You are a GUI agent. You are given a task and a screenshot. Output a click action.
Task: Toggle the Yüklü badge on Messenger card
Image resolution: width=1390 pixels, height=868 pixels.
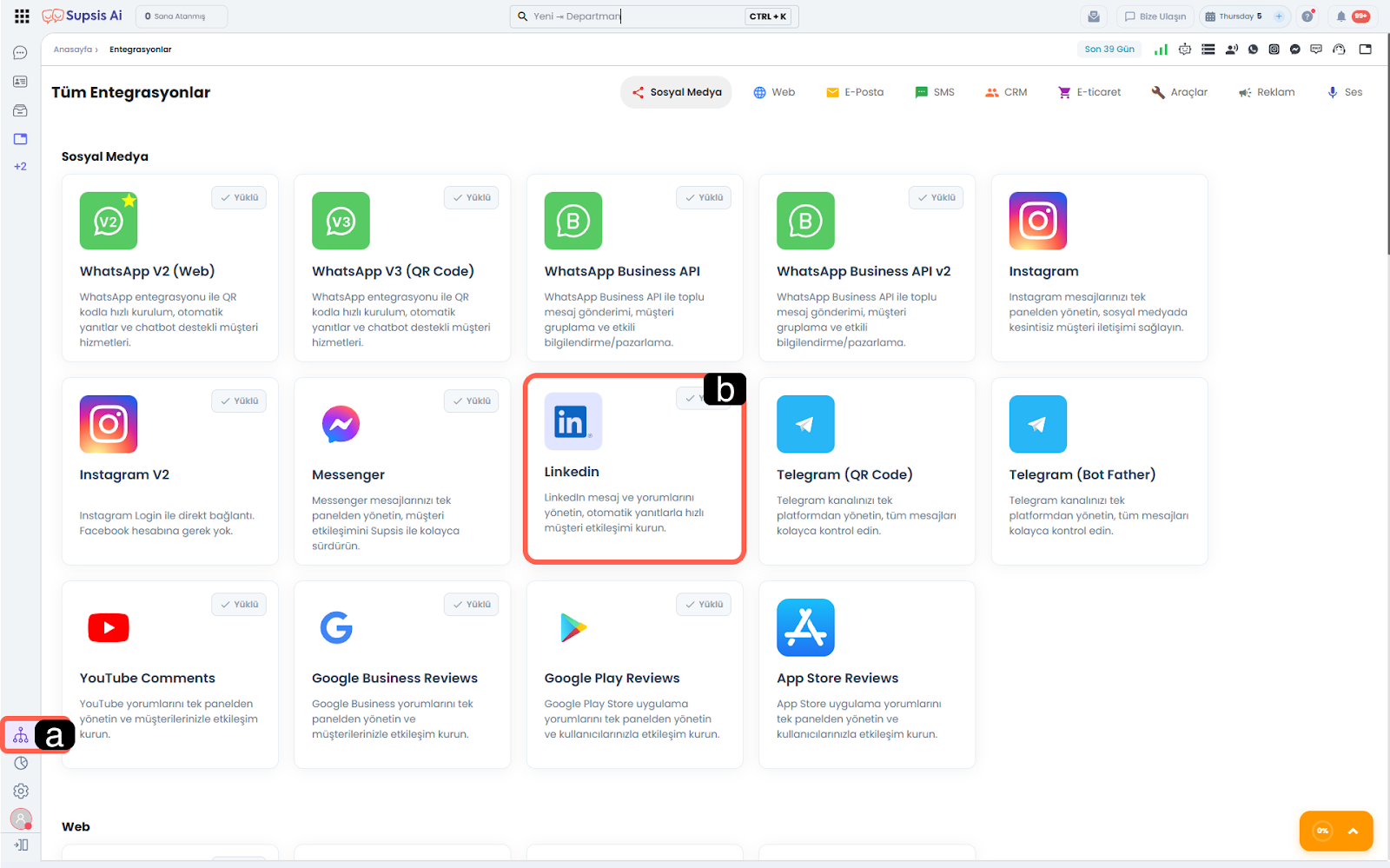(x=471, y=401)
